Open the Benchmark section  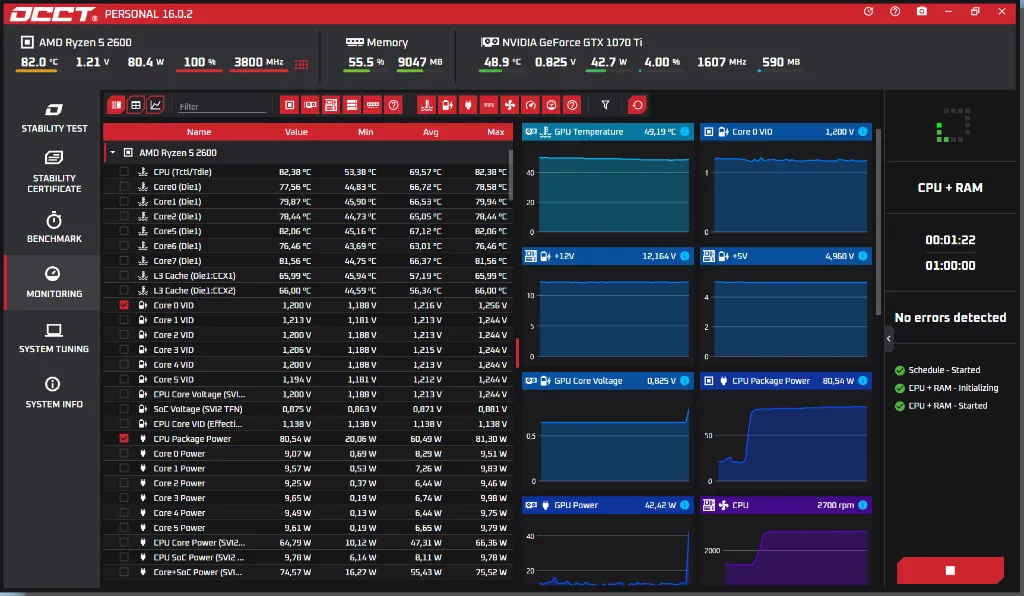pyautogui.click(x=54, y=227)
